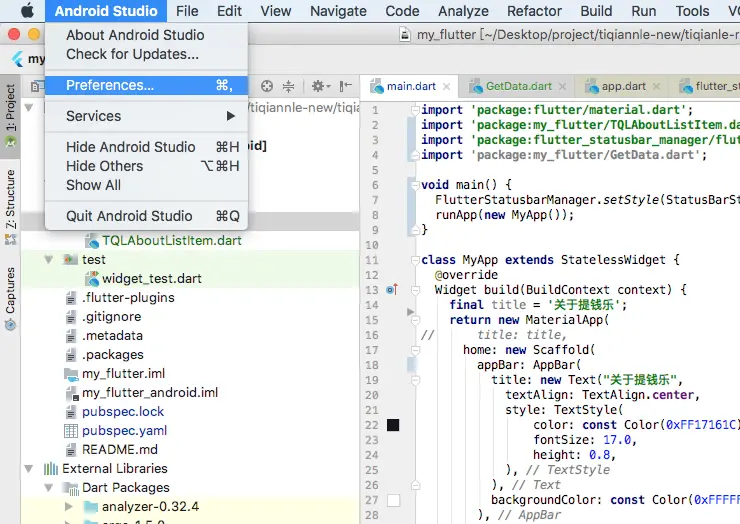The image size is (740, 524).
Task: Select pubspec.lock file
Action: coord(123,412)
